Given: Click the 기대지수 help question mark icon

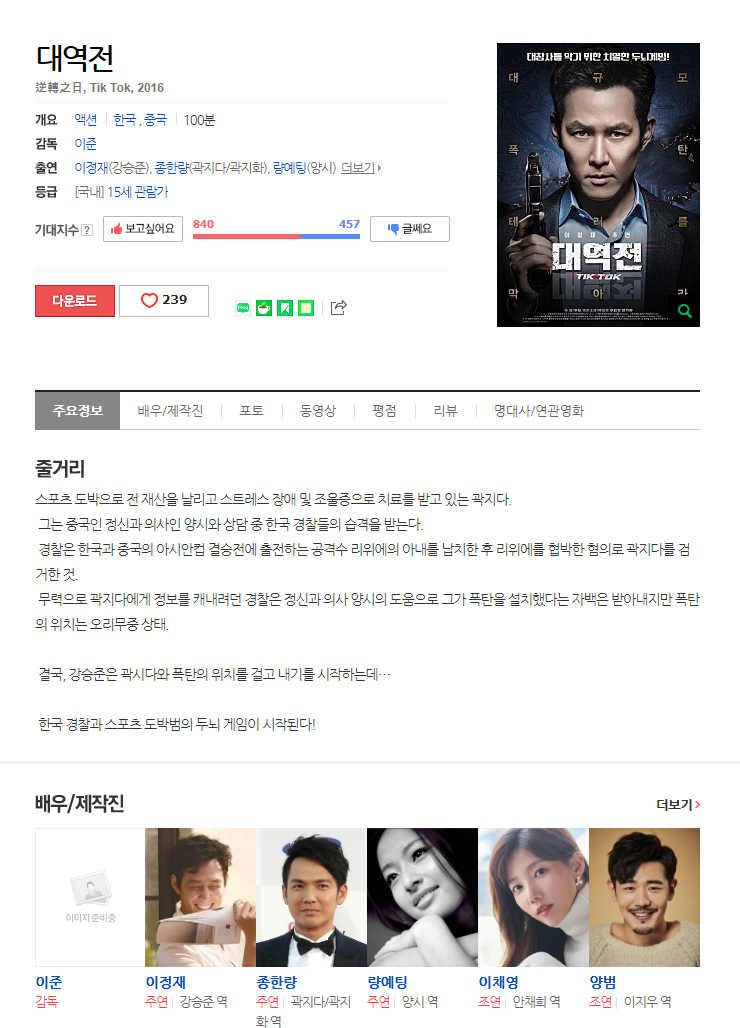Looking at the screenshot, I should 87,230.
